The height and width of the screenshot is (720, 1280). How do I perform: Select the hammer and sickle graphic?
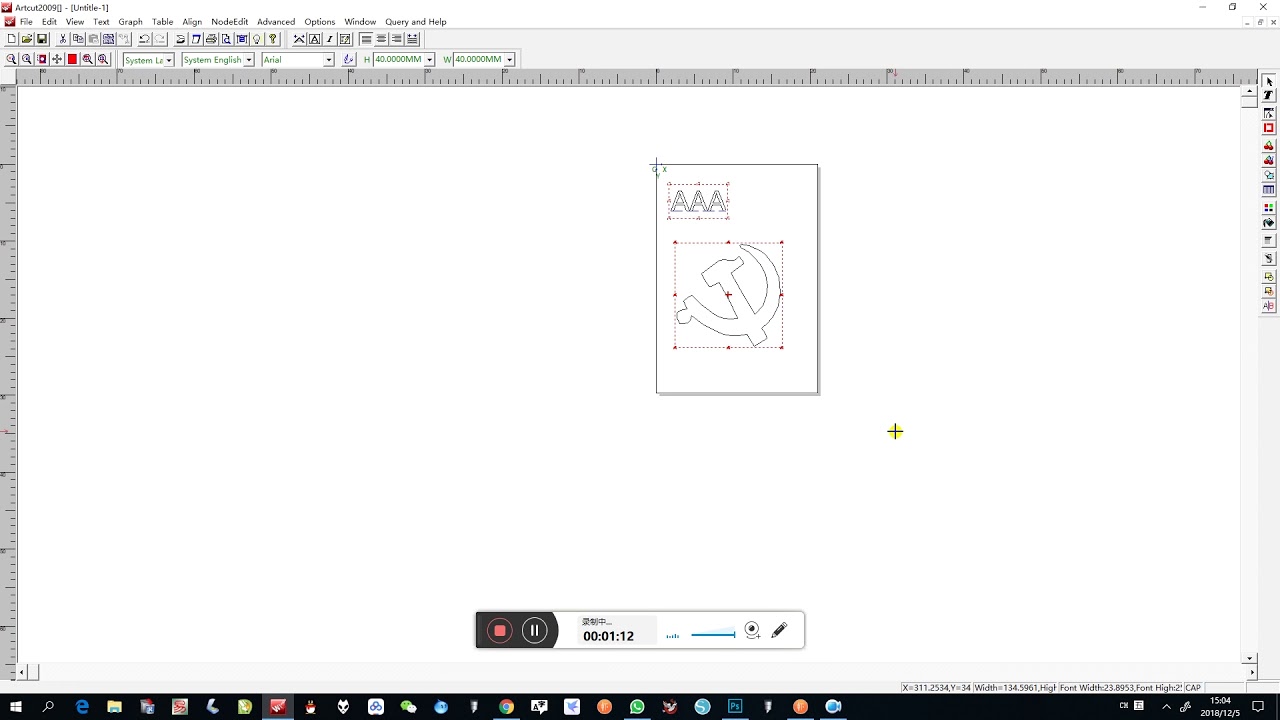tap(728, 295)
